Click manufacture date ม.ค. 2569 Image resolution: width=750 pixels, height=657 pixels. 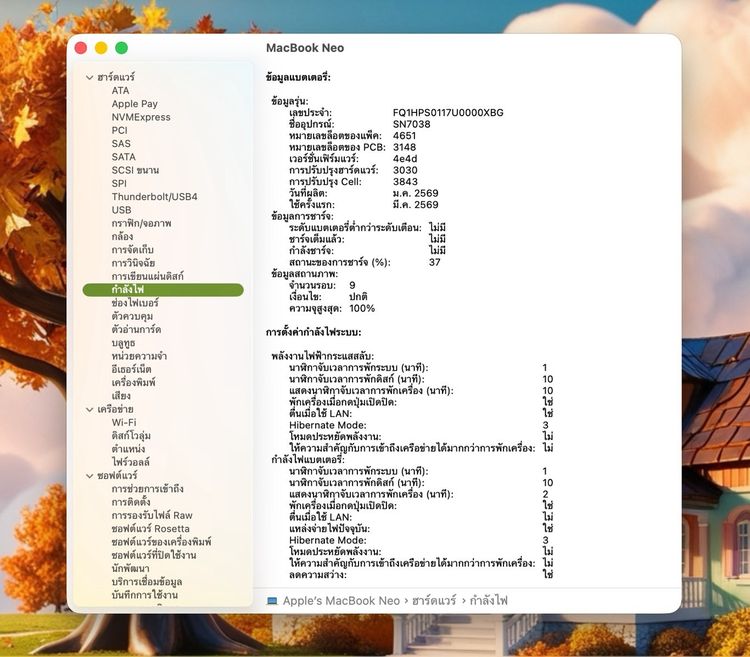click(416, 193)
